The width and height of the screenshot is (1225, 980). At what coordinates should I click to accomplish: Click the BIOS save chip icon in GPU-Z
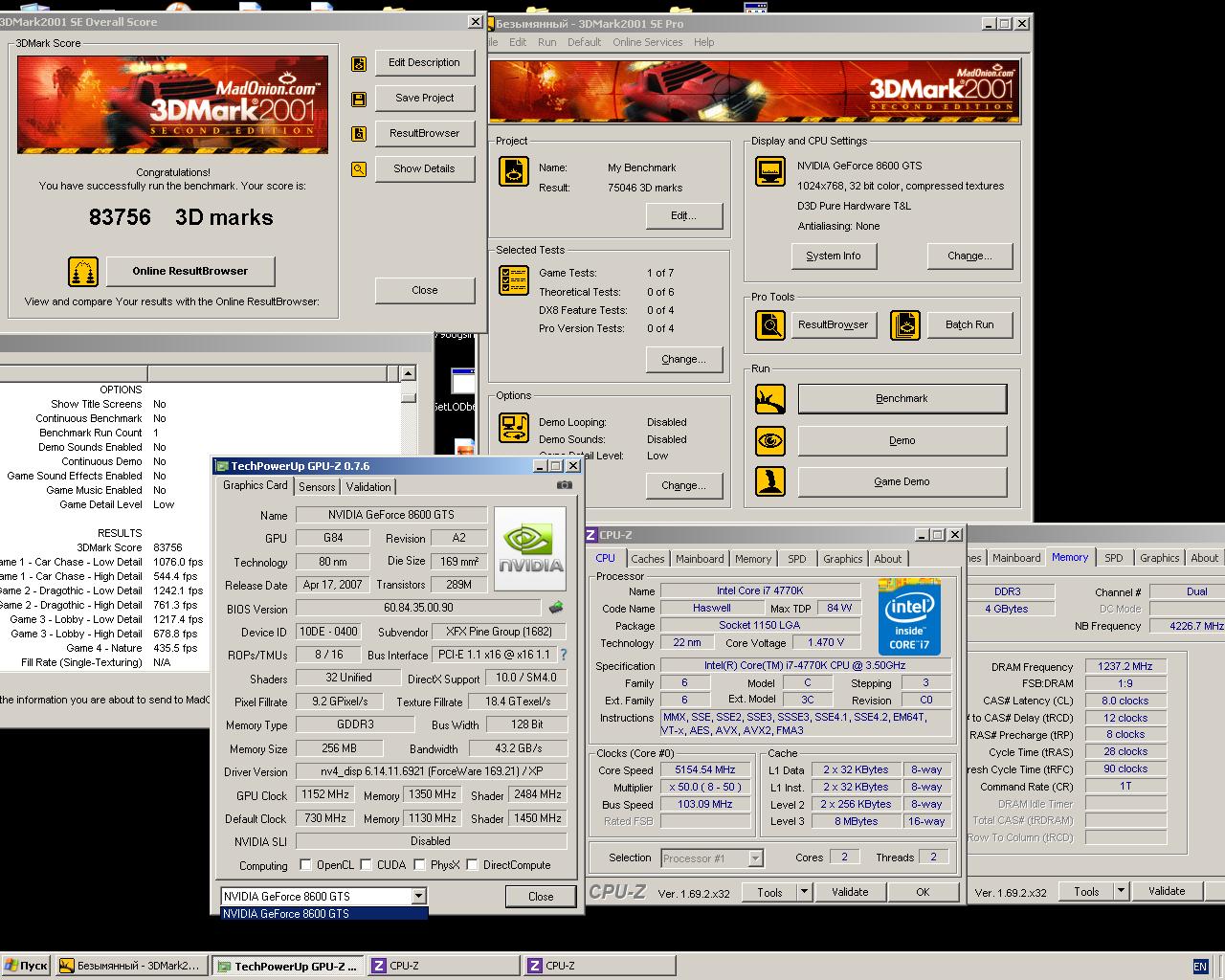(x=556, y=608)
